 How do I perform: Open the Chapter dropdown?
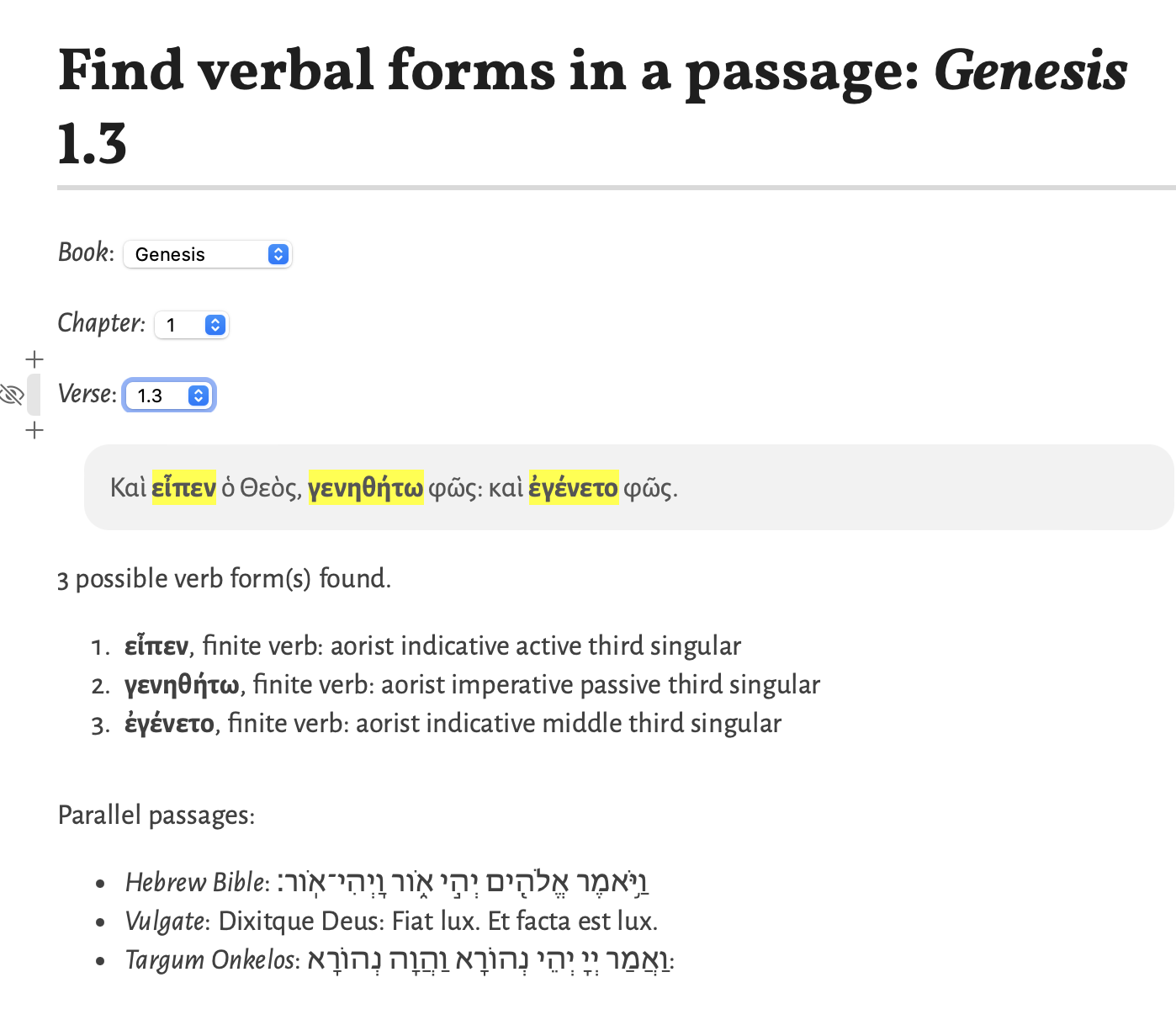pos(192,325)
